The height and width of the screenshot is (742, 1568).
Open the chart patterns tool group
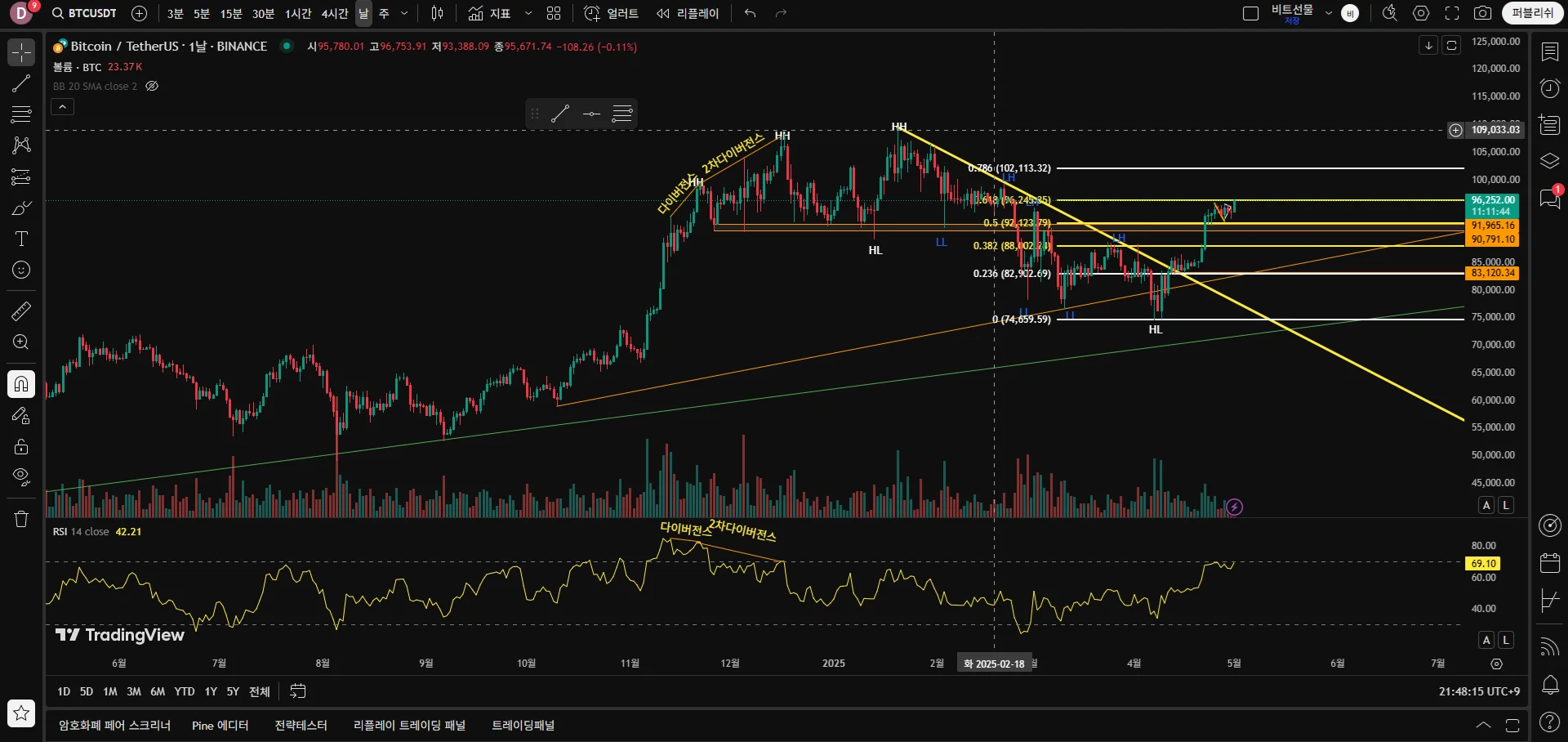[x=21, y=145]
